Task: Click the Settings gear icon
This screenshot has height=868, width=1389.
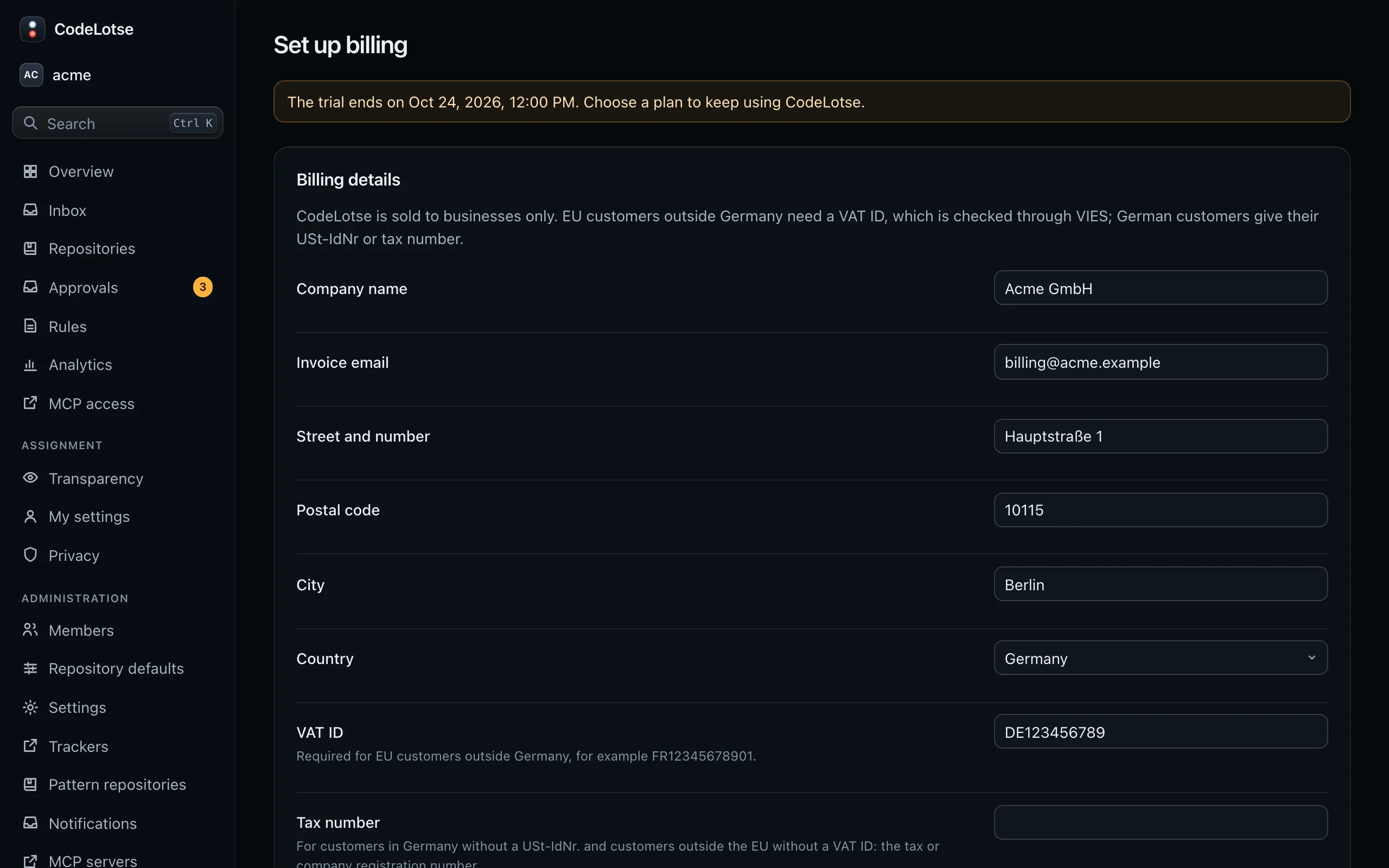Action: (x=30, y=707)
